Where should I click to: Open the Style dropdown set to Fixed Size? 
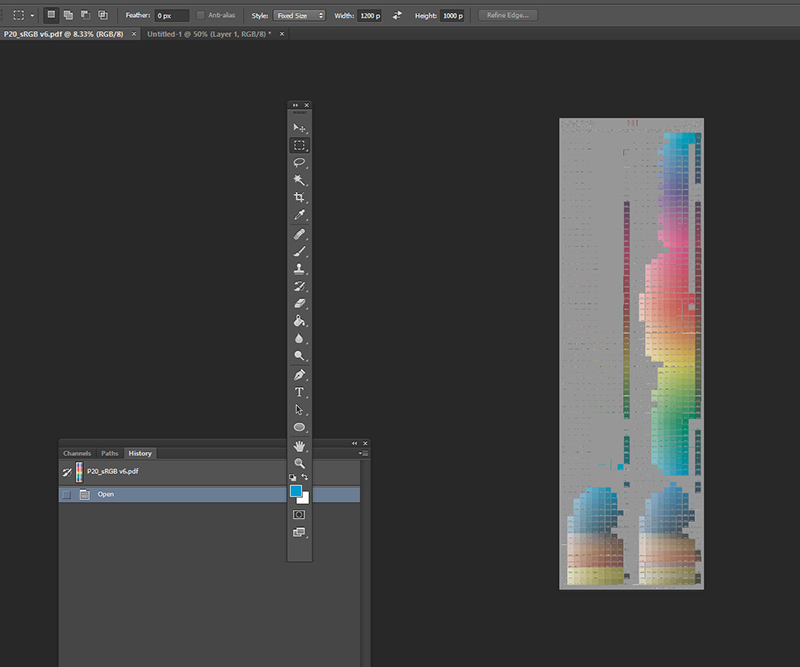point(300,16)
